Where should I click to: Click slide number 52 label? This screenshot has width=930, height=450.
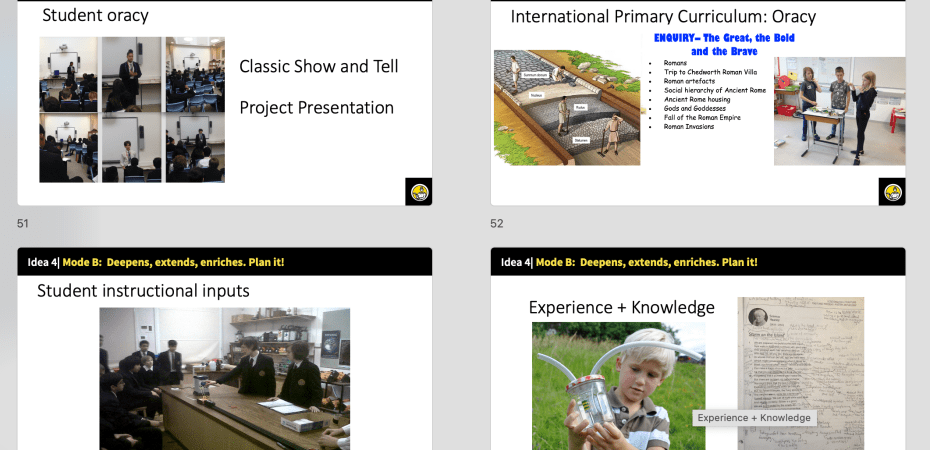point(497,224)
